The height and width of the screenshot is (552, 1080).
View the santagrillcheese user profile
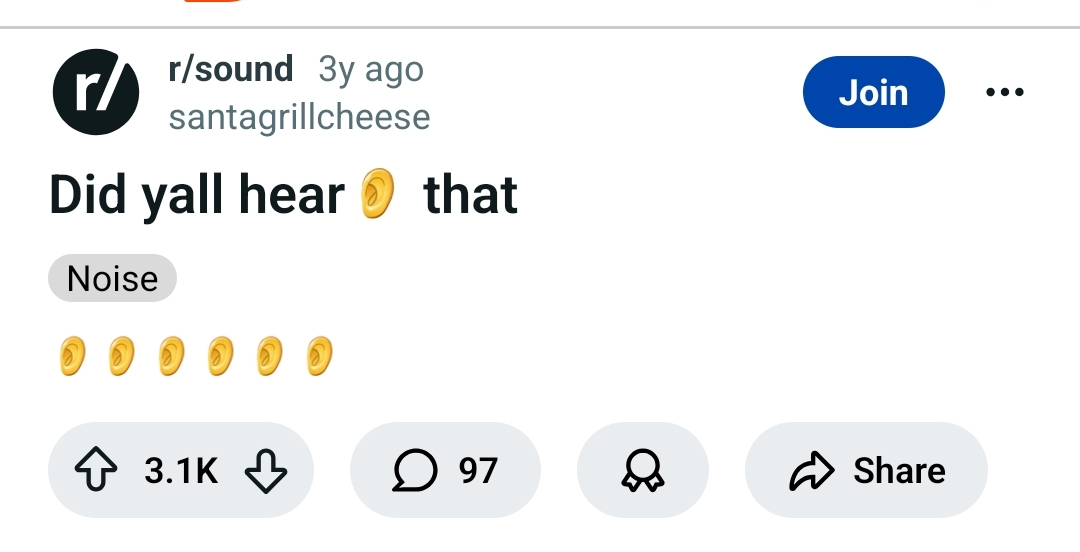click(x=299, y=117)
